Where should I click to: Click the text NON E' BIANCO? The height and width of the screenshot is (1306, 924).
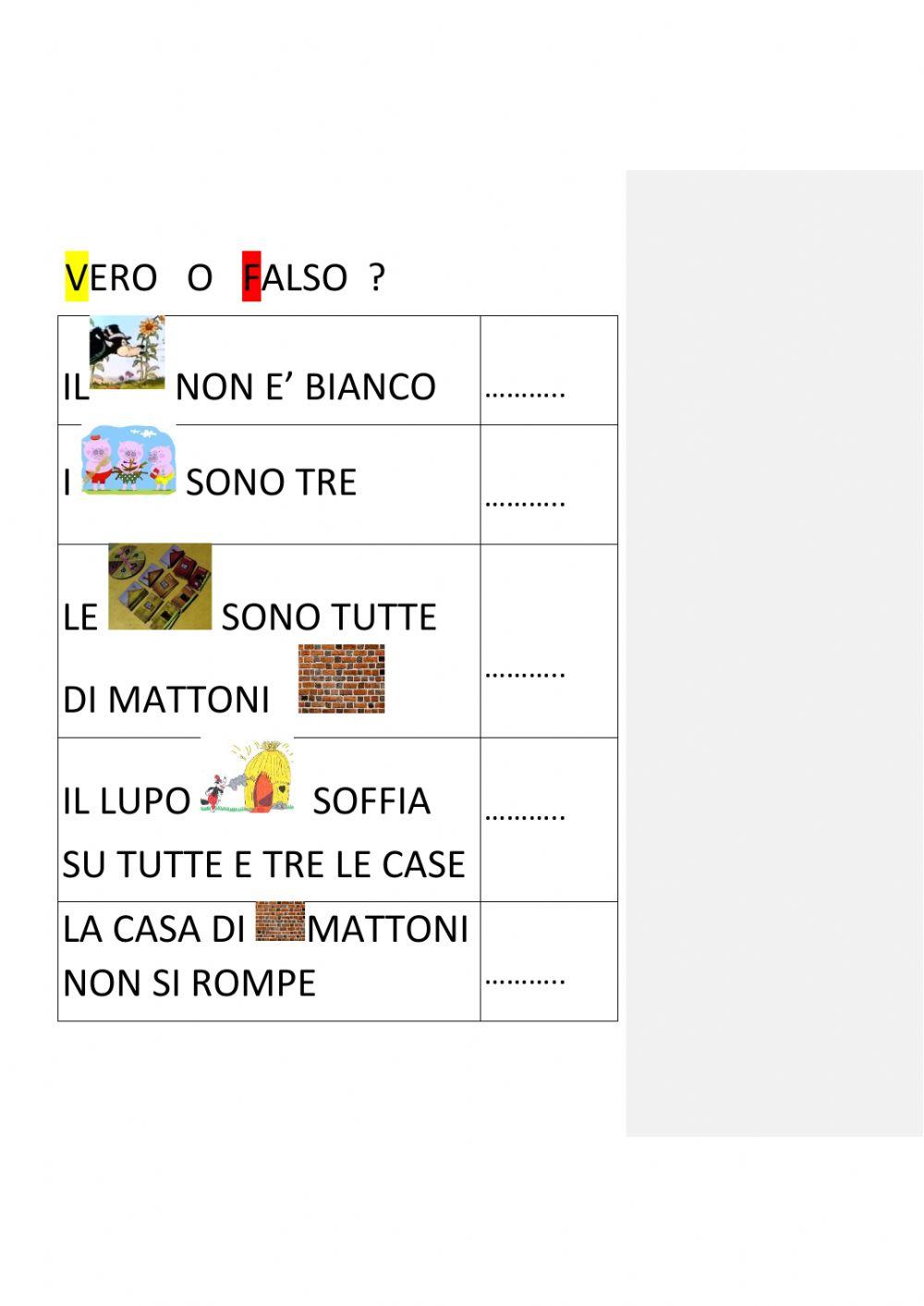point(306,386)
